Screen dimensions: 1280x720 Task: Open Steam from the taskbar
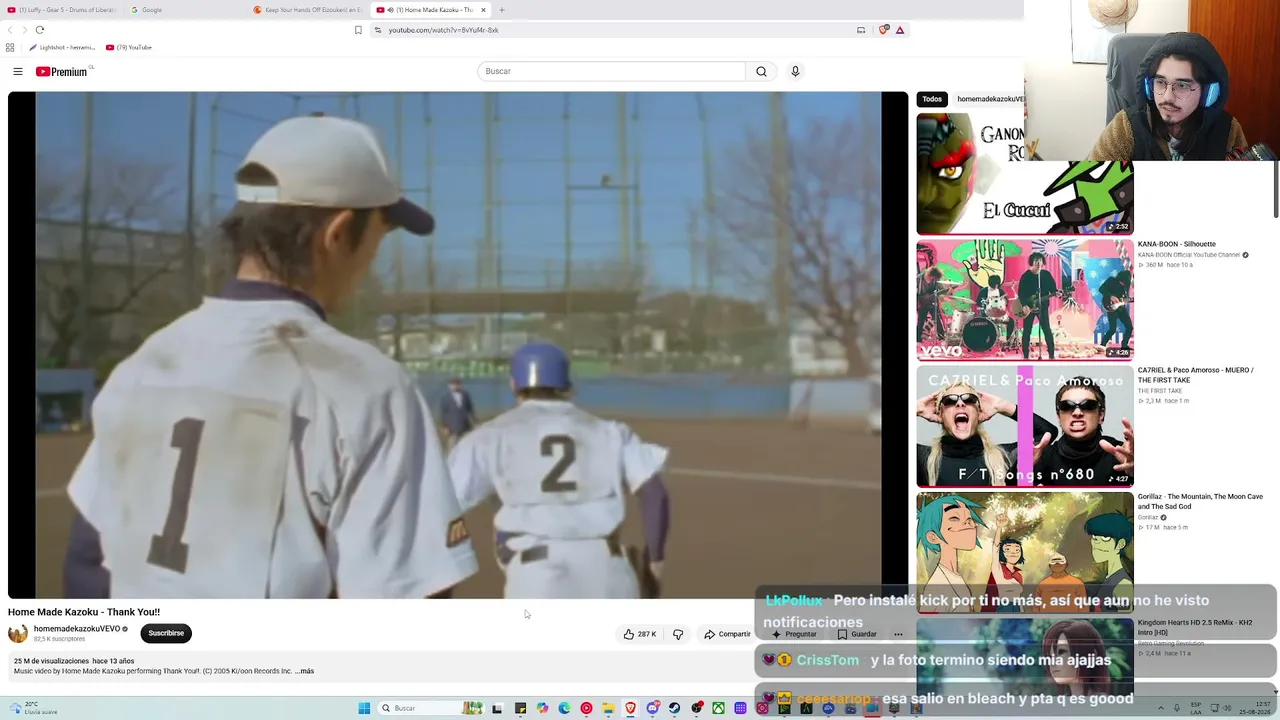tap(674, 708)
